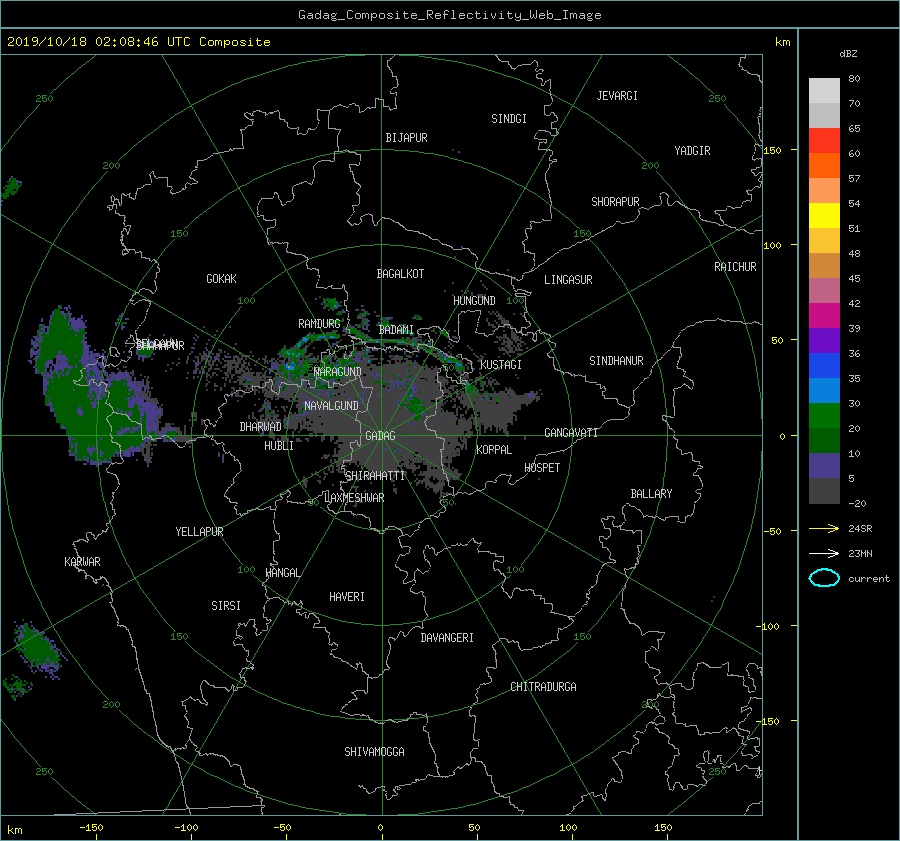The height and width of the screenshot is (841, 900).
Task: Click the DAVANGERI city label
Action: coord(447,638)
